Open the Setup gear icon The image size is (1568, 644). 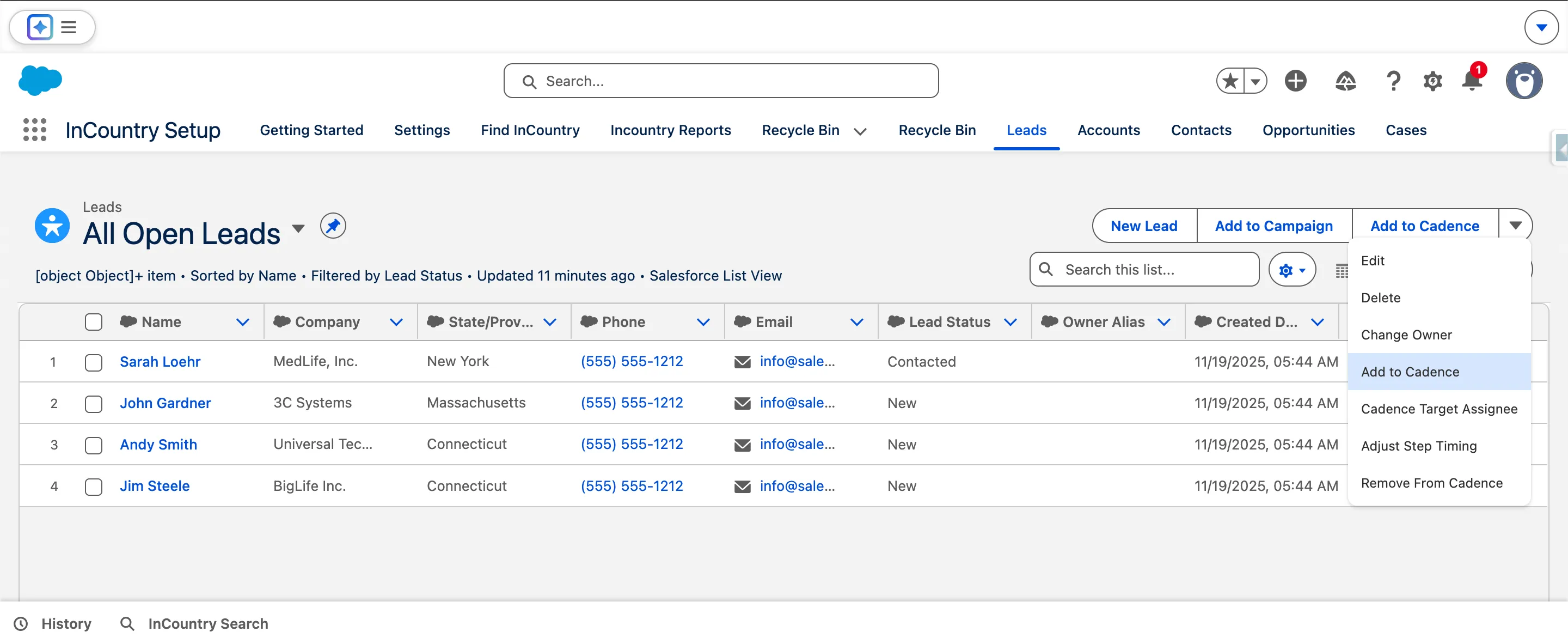pyautogui.click(x=1433, y=81)
